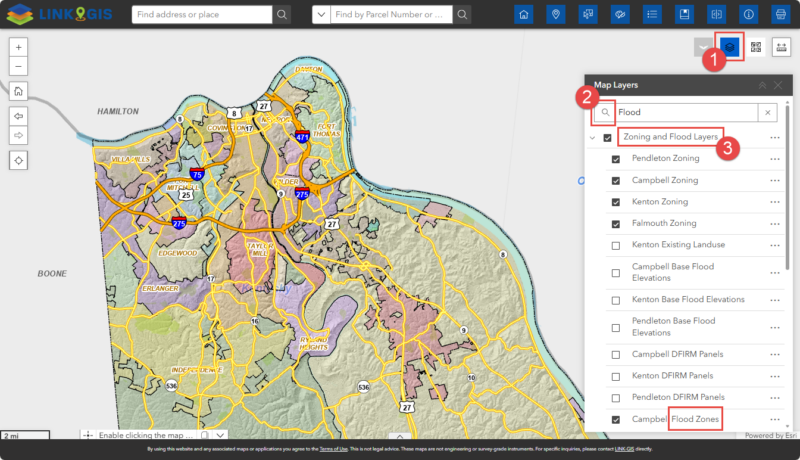Open the basemap gallery grid button
Screen dimensions: 800x460
756,47
